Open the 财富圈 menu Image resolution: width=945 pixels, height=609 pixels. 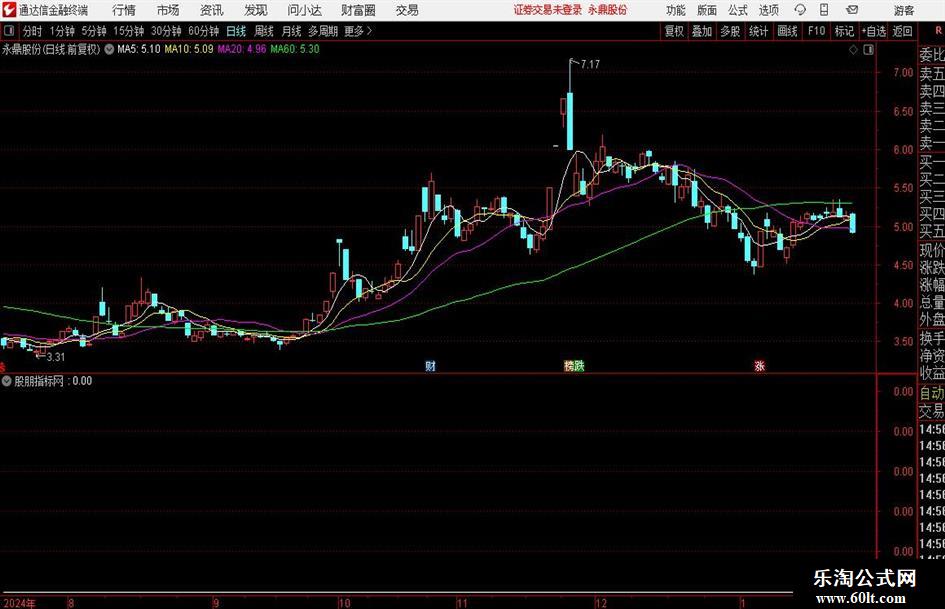[358, 10]
